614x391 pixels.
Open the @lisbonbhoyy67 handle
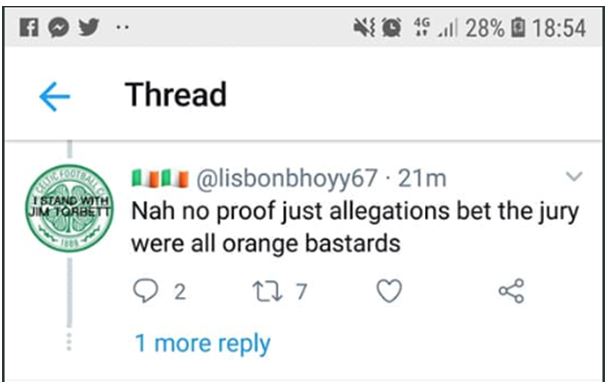pyautogui.click(x=287, y=178)
